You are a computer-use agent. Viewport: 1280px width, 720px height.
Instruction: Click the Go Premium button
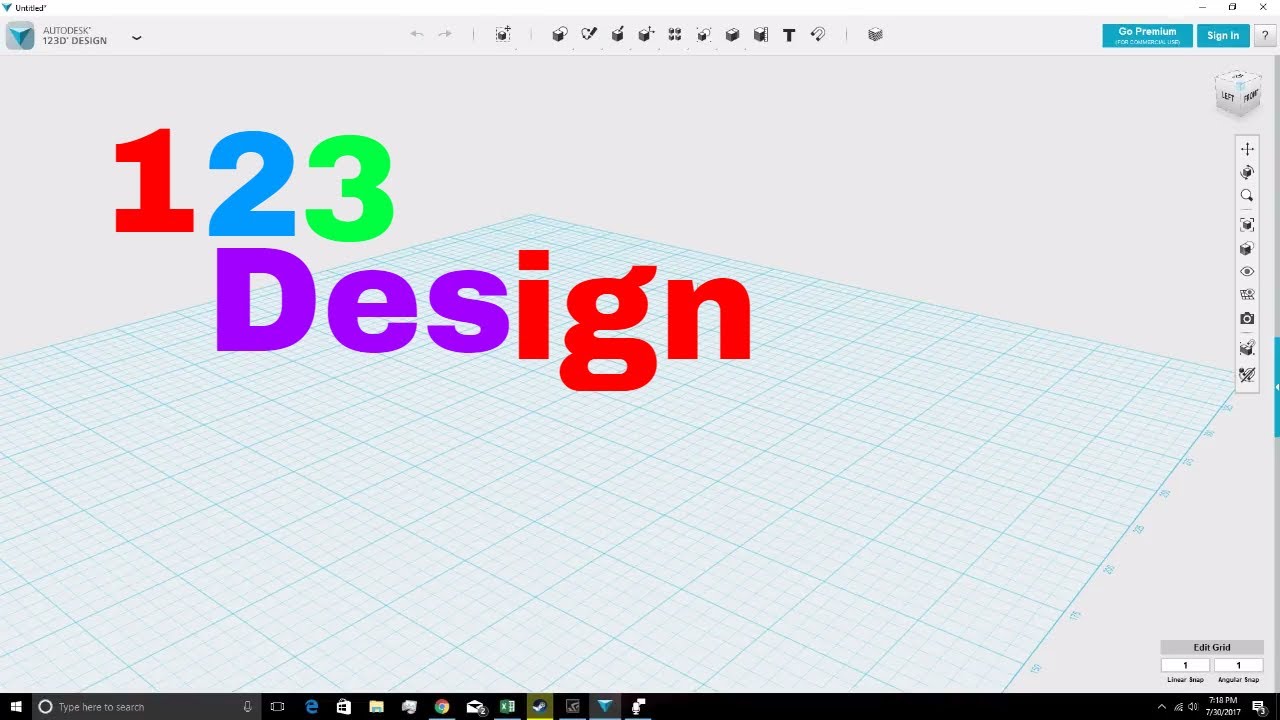[1147, 35]
